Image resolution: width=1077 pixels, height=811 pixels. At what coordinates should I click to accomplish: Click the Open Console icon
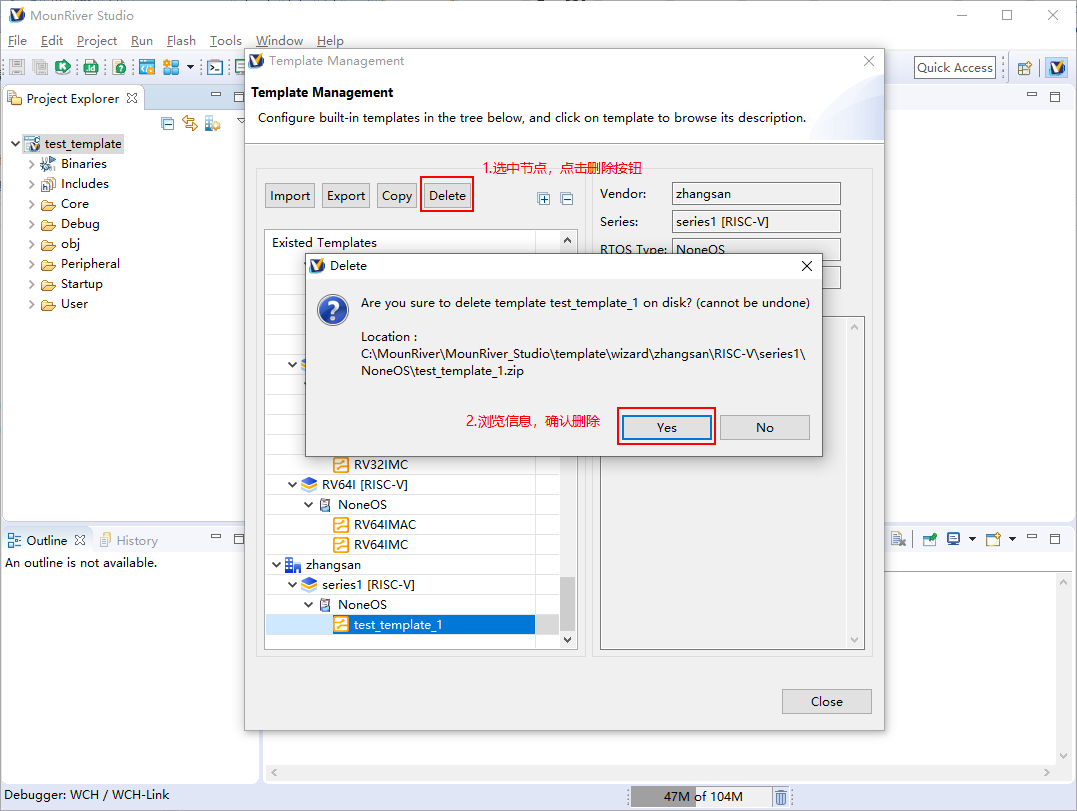coord(993,539)
